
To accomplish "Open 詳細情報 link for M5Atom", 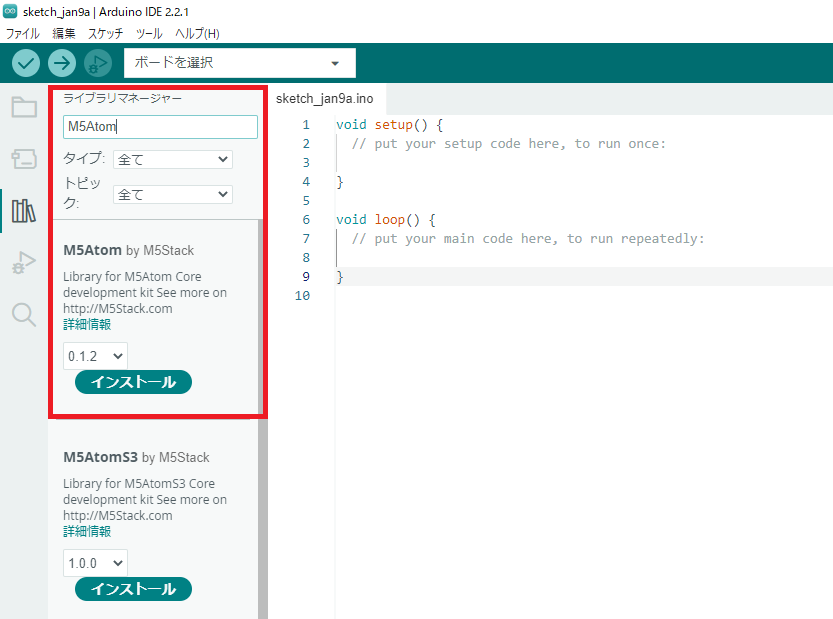I will pyautogui.click(x=87, y=325).
